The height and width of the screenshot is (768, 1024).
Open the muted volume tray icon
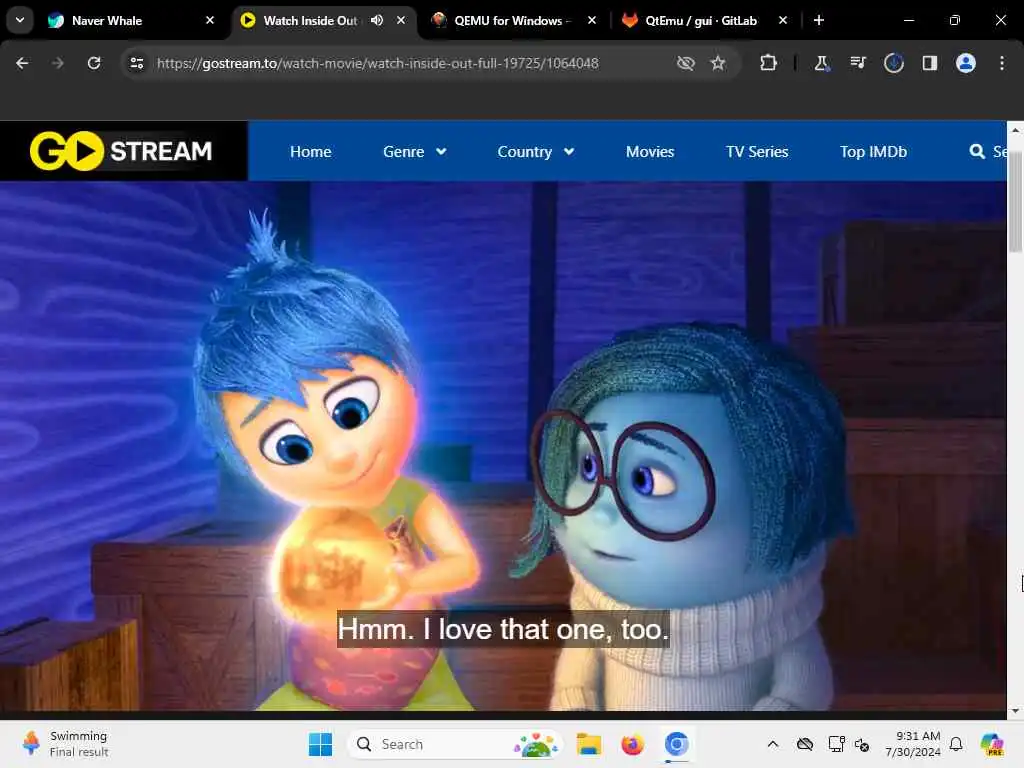click(x=861, y=744)
